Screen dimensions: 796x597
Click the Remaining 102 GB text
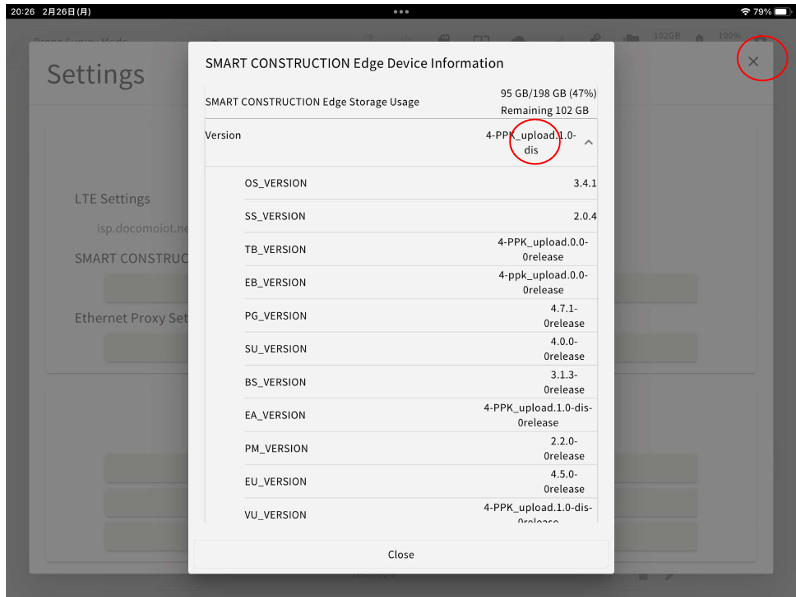pos(545,110)
